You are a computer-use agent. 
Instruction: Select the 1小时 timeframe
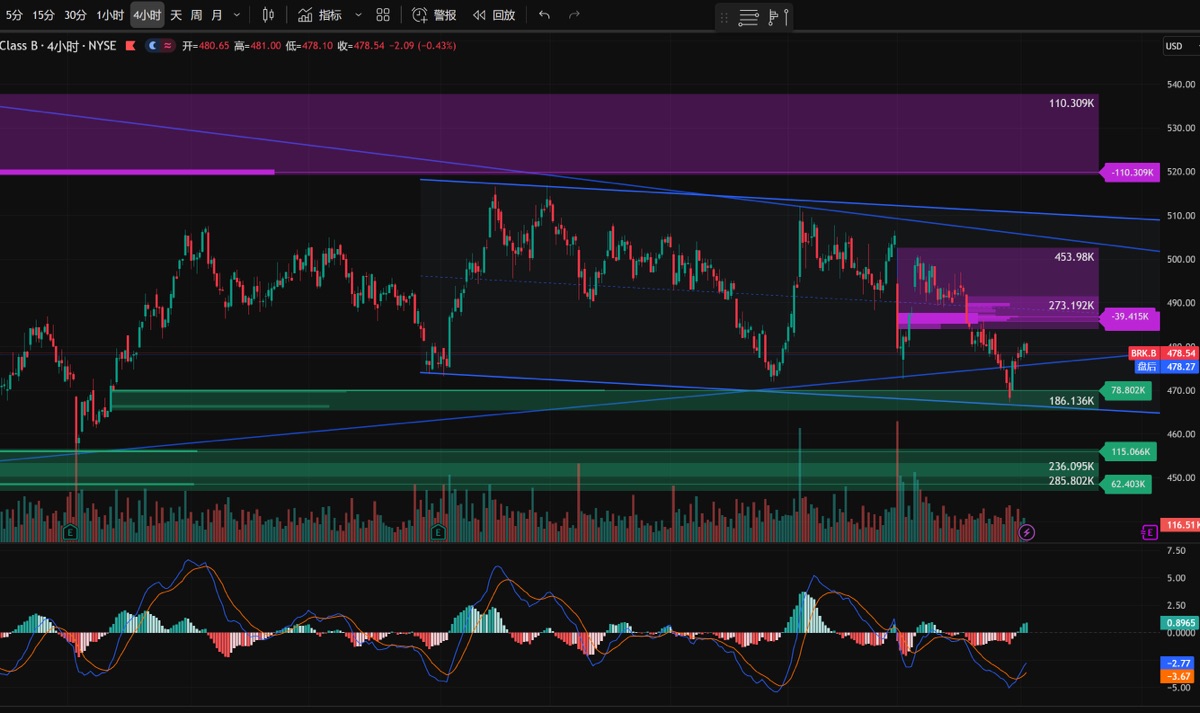tap(110, 15)
